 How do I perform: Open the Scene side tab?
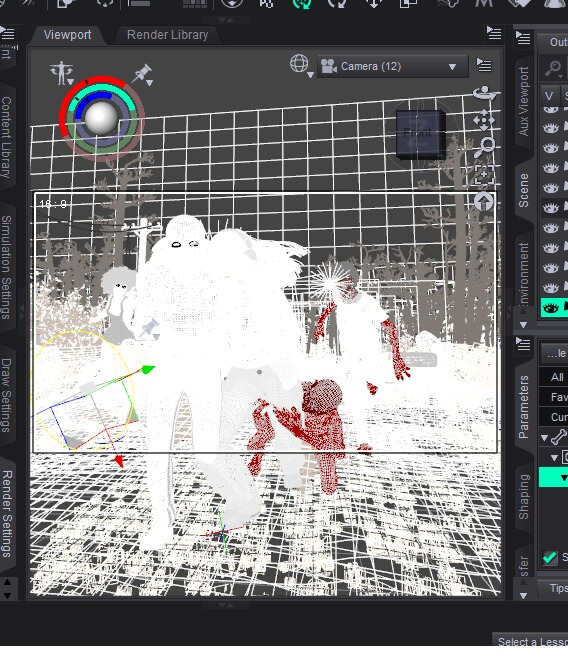pyautogui.click(x=523, y=191)
